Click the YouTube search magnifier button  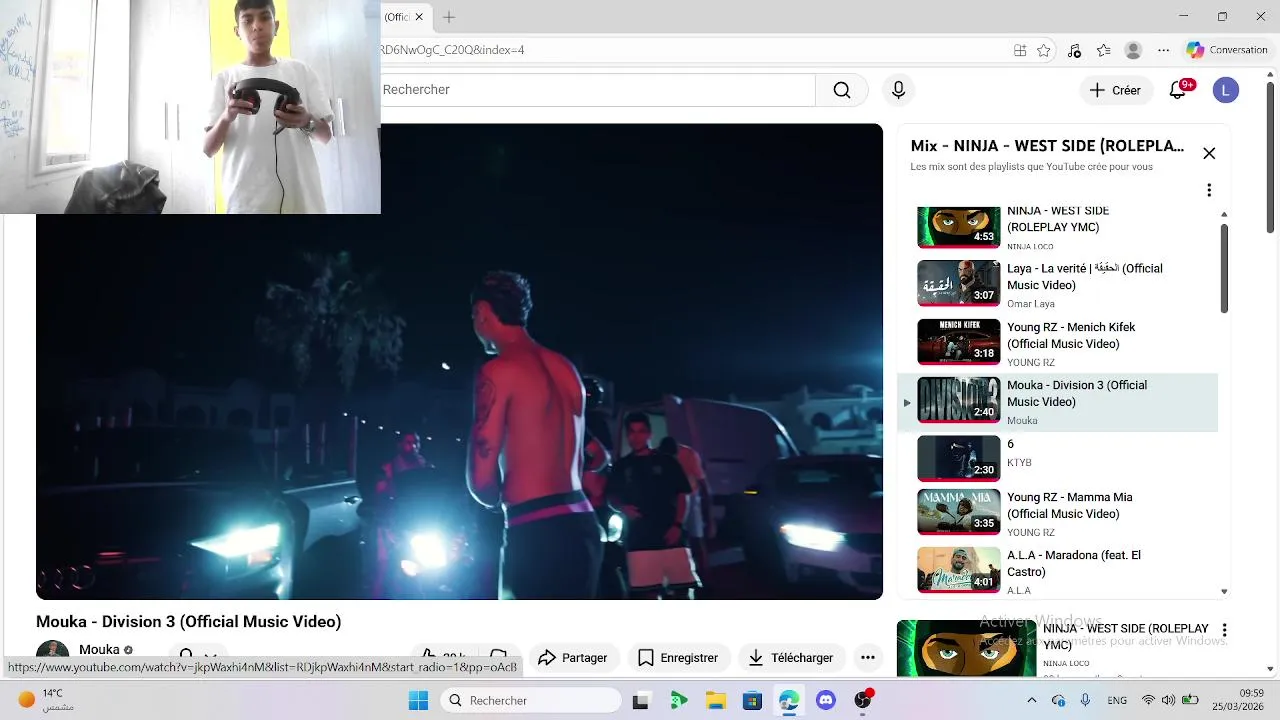[x=842, y=90]
